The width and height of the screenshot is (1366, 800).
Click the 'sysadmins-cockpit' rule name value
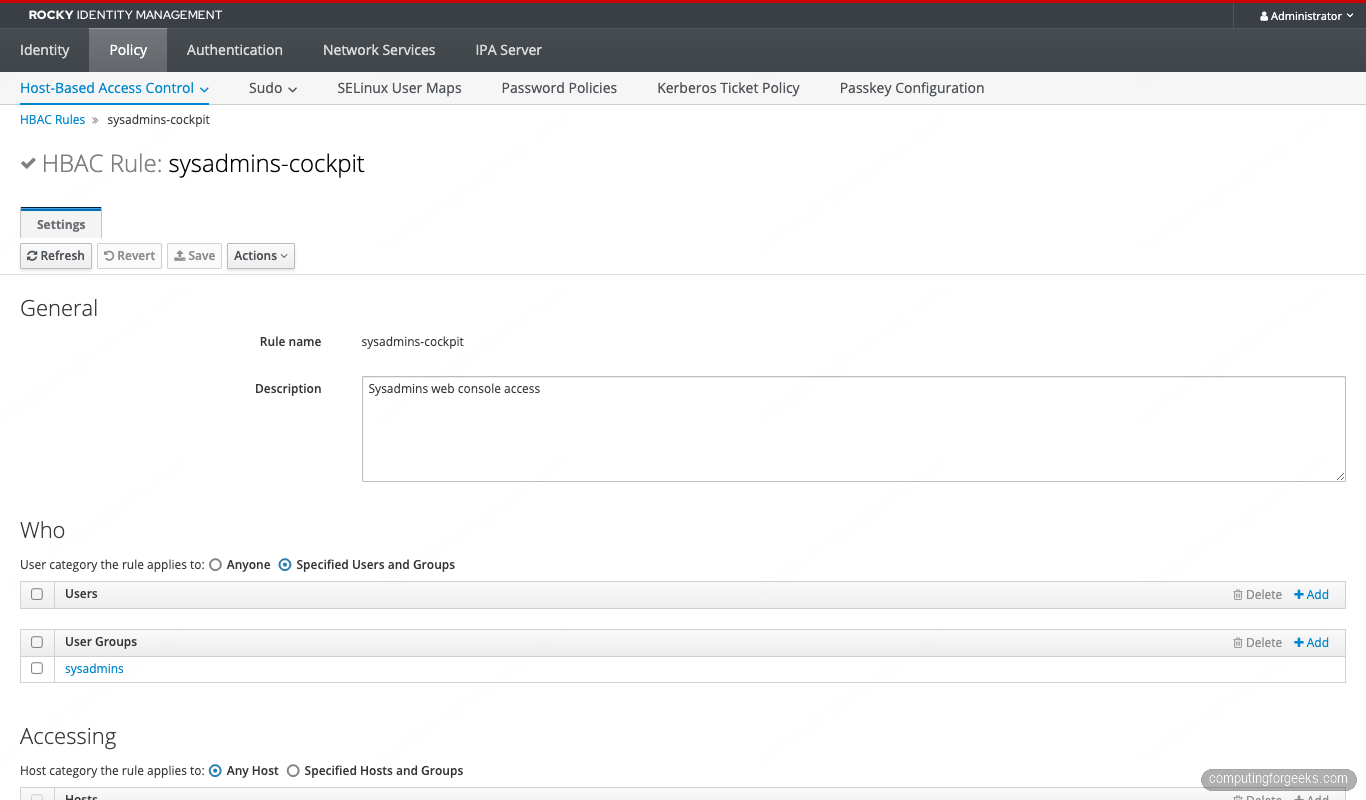412,342
